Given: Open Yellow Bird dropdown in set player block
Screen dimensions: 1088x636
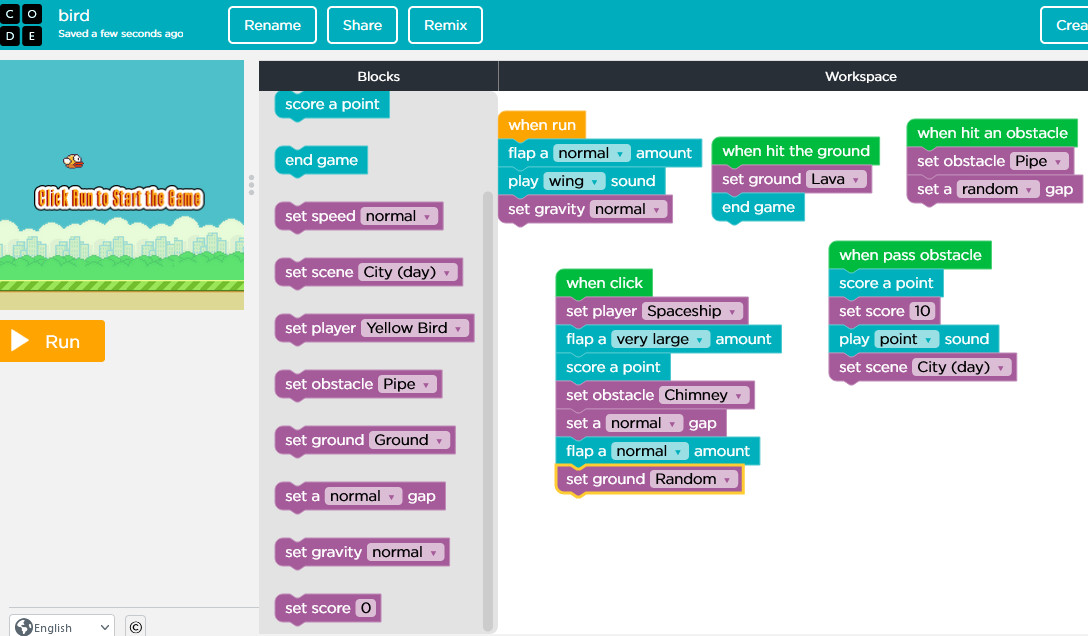Looking at the screenshot, I should point(415,328).
